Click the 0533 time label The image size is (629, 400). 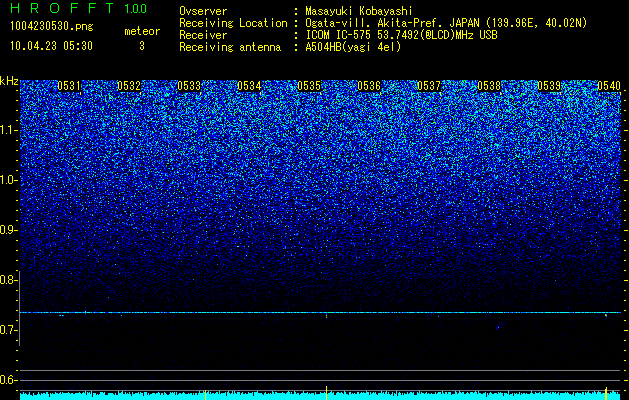click(189, 86)
